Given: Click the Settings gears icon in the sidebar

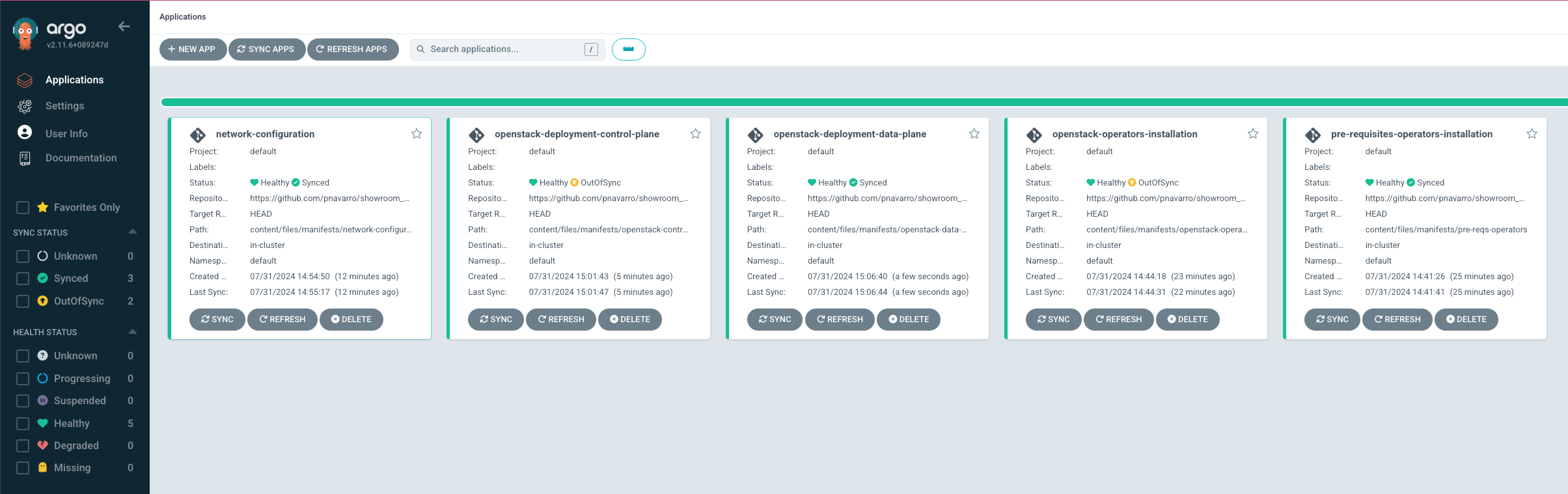Looking at the screenshot, I should [x=25, y=106].
